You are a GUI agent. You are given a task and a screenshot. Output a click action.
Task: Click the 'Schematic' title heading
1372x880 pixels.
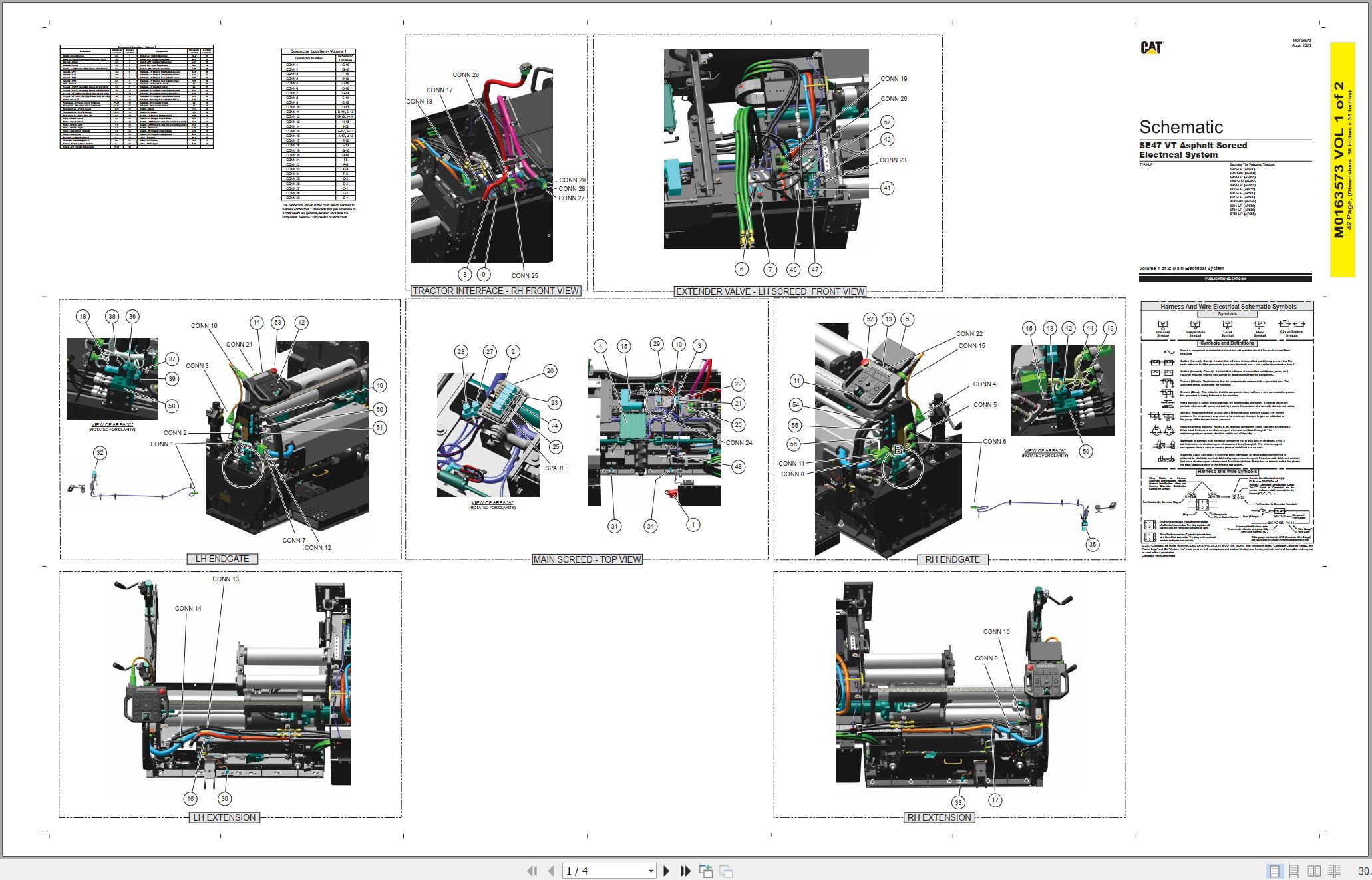[x=1181, y=127]
